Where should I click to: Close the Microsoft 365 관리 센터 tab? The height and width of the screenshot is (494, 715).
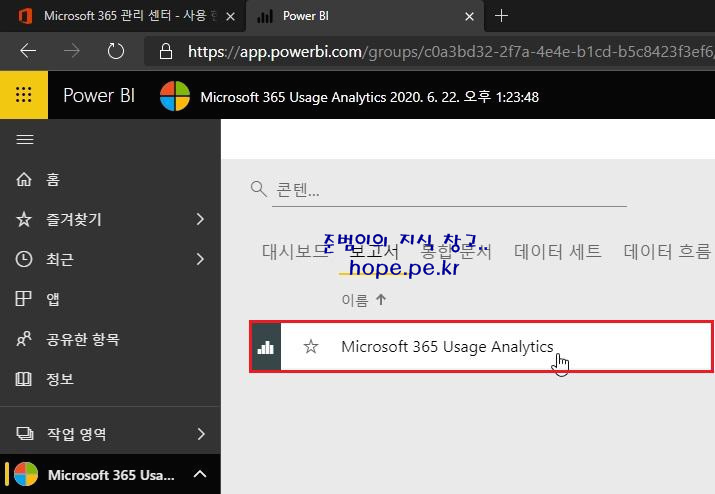coord(231,16)
